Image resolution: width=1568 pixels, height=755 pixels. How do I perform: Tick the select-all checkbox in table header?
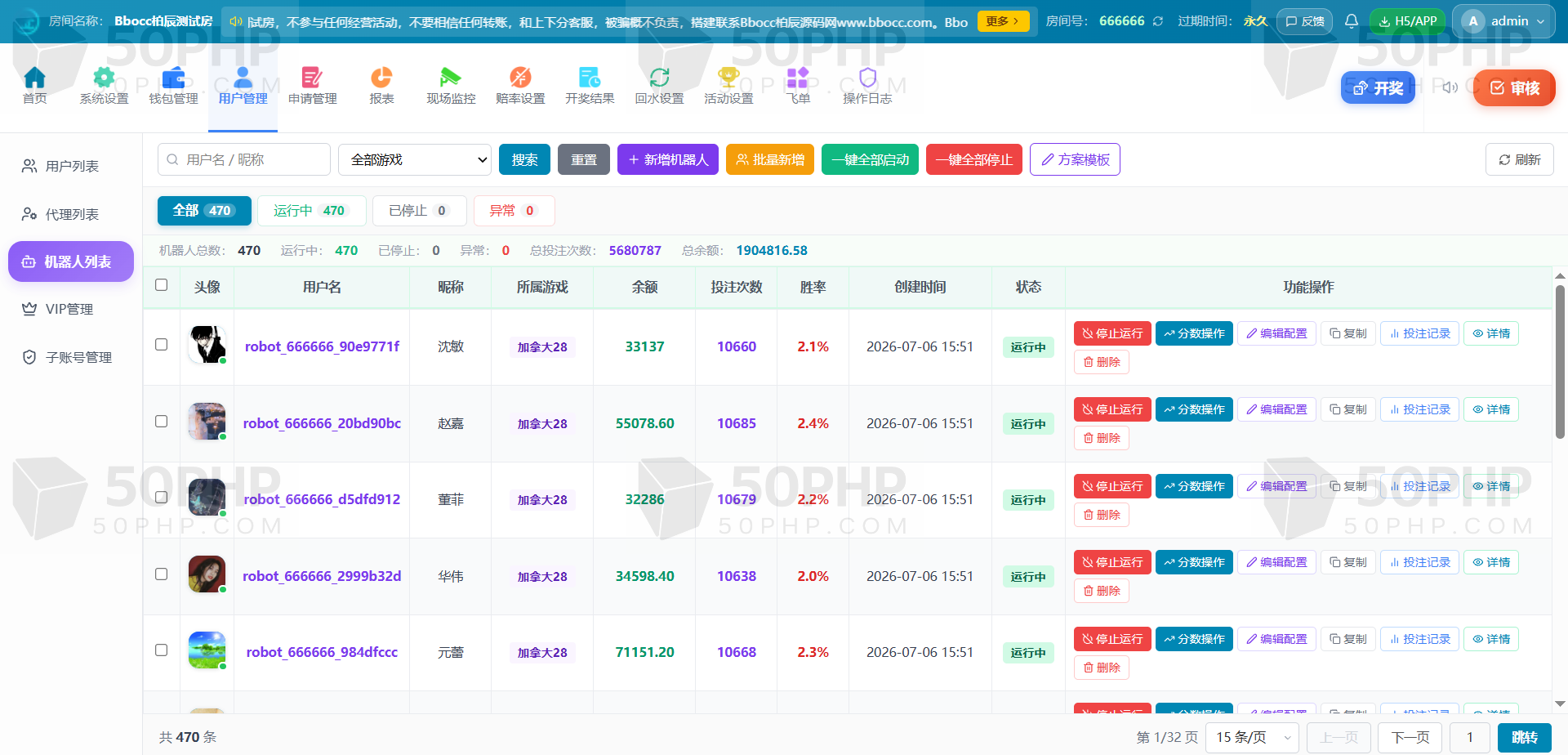[x=162, y=285]
